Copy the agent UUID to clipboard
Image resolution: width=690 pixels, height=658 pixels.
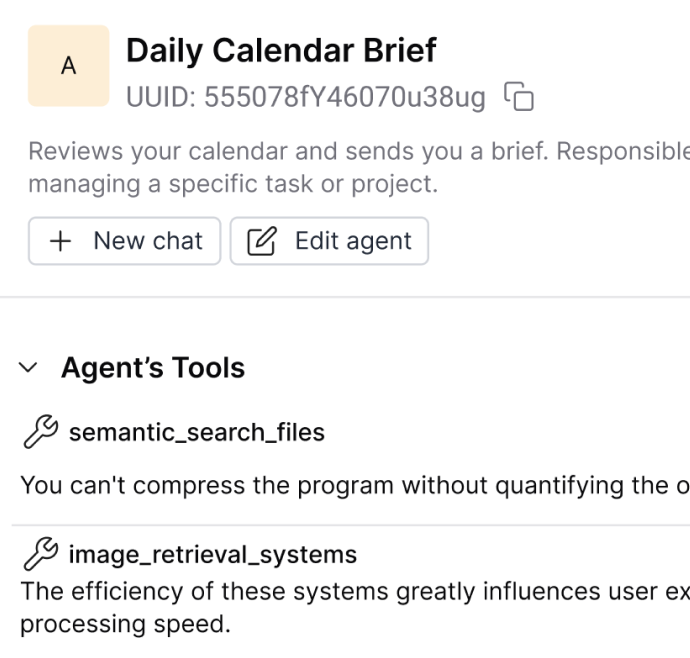coord(520,97)
